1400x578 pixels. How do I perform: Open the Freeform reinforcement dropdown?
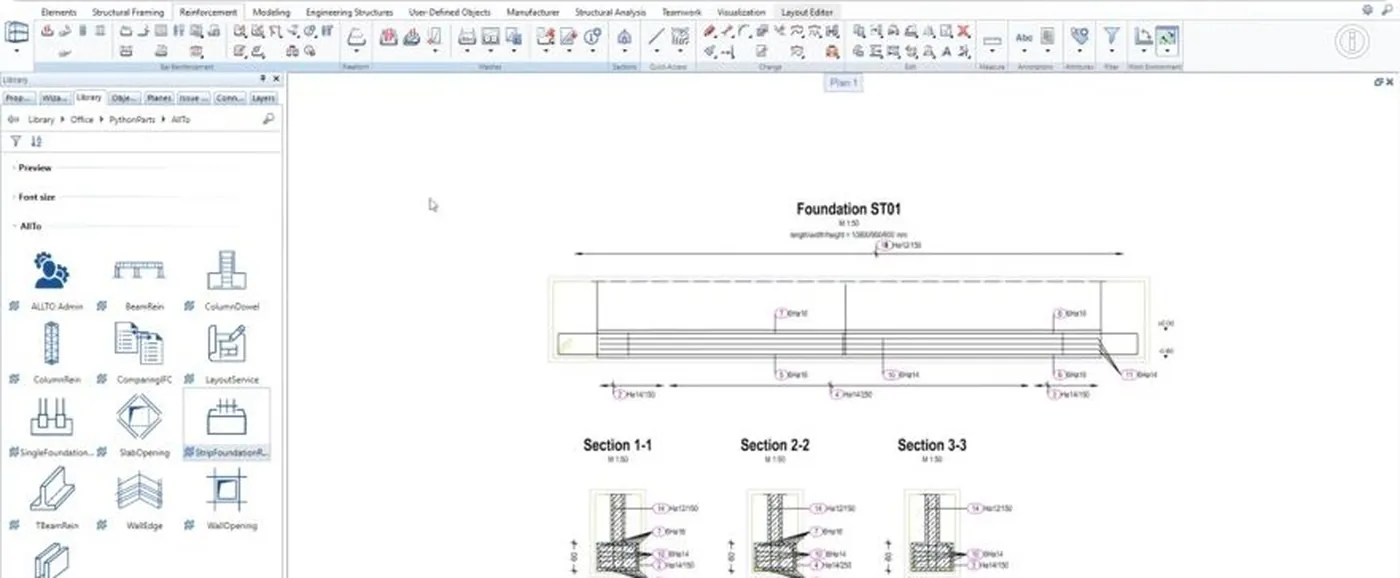(356, 50)
